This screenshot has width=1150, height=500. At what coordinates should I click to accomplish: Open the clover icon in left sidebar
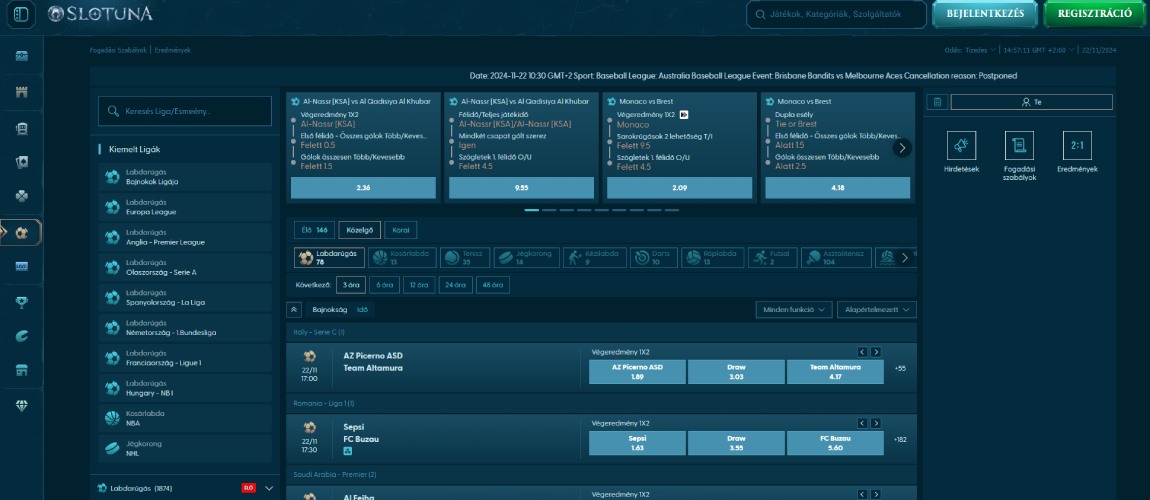tap(21, 196)
